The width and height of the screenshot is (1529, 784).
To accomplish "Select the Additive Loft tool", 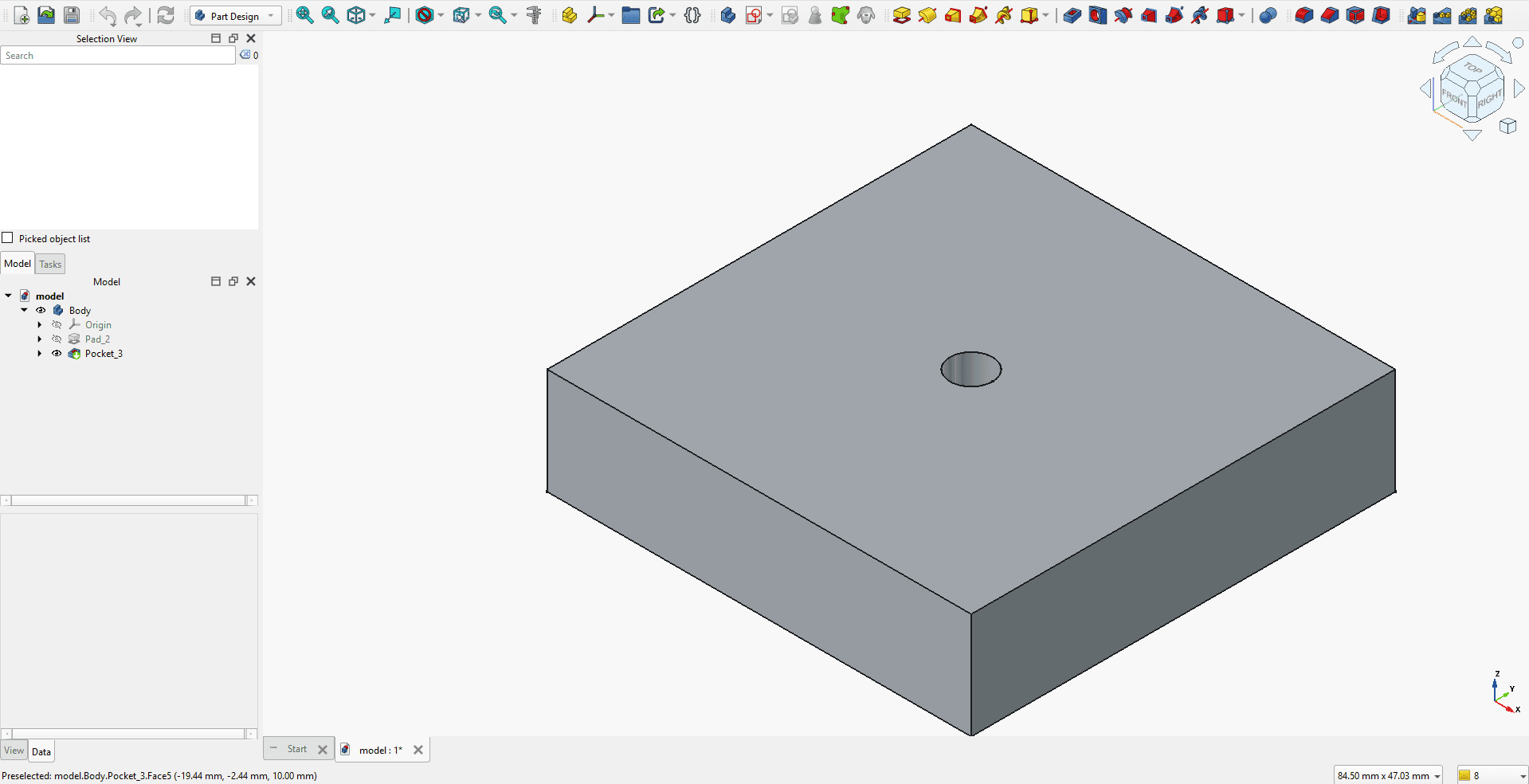I will pos(952,15).
